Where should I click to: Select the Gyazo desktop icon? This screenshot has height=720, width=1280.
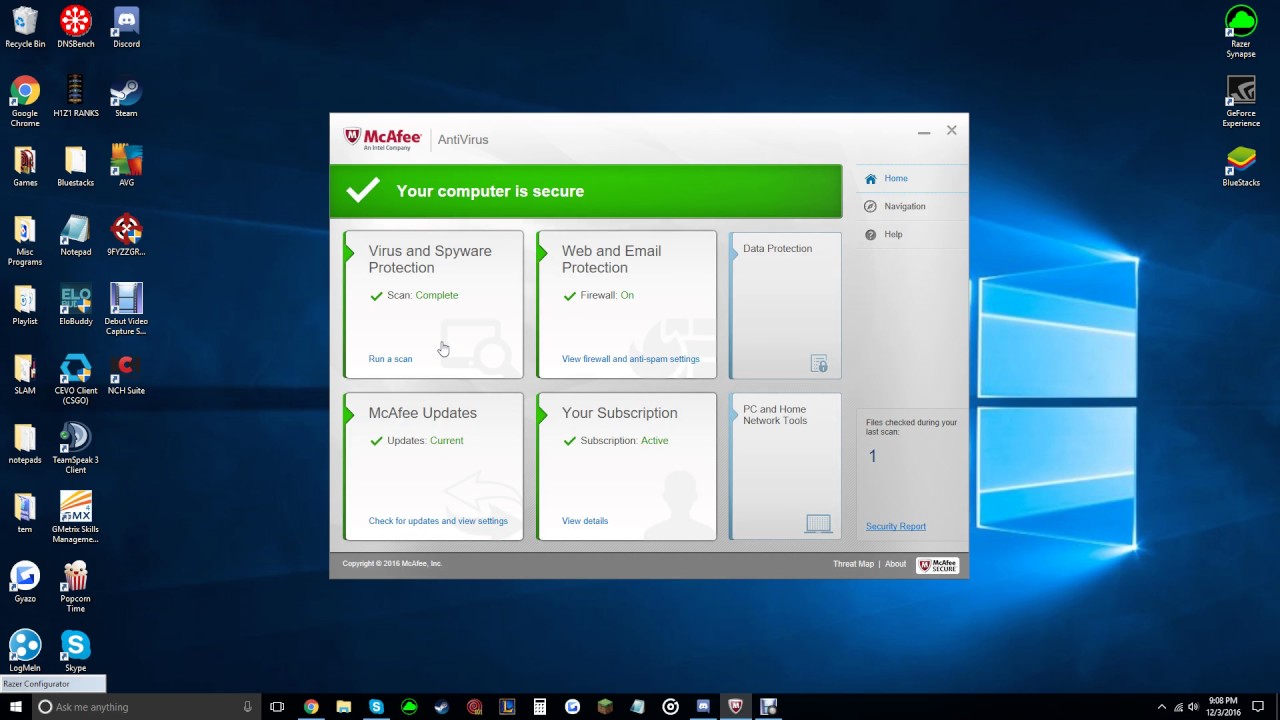25,582
